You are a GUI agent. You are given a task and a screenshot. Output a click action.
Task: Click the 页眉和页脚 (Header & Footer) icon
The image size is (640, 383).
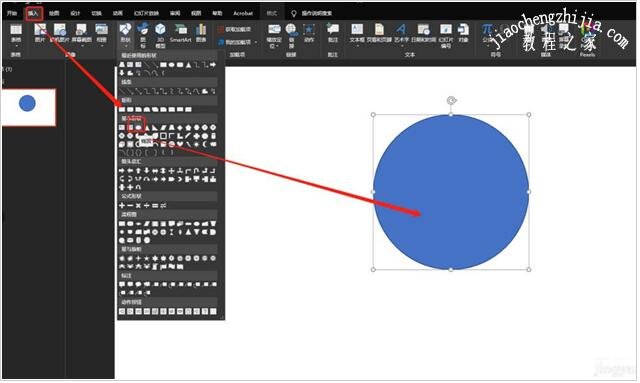pos(379,33)
